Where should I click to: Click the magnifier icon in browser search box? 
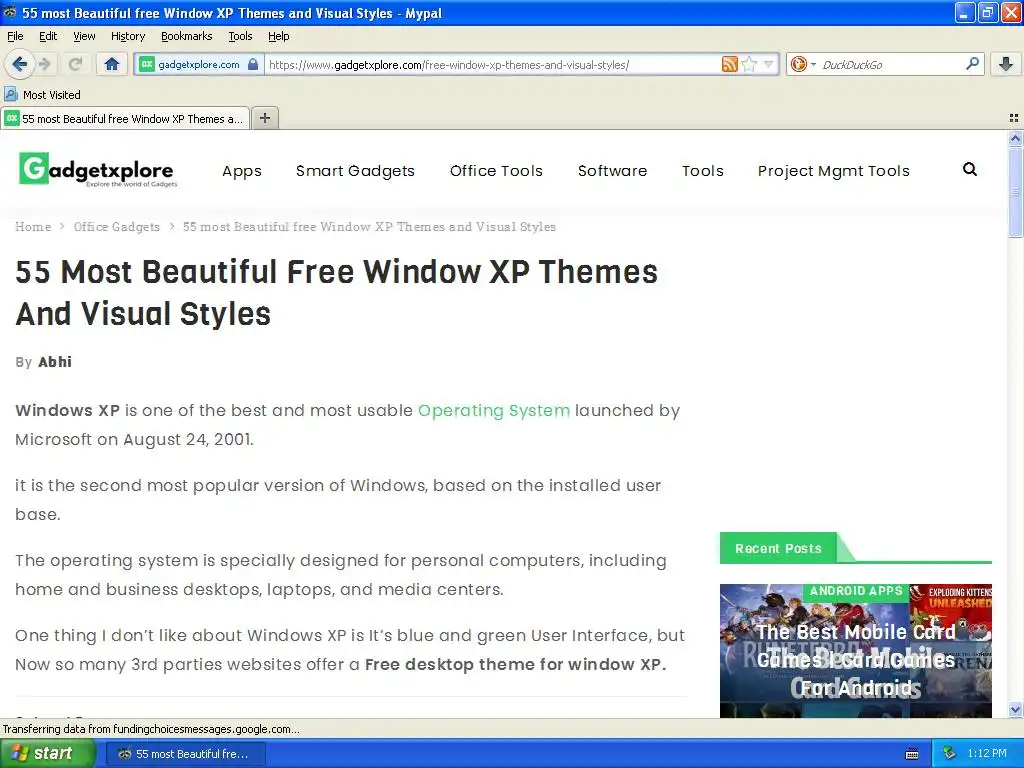pos(972,64)
